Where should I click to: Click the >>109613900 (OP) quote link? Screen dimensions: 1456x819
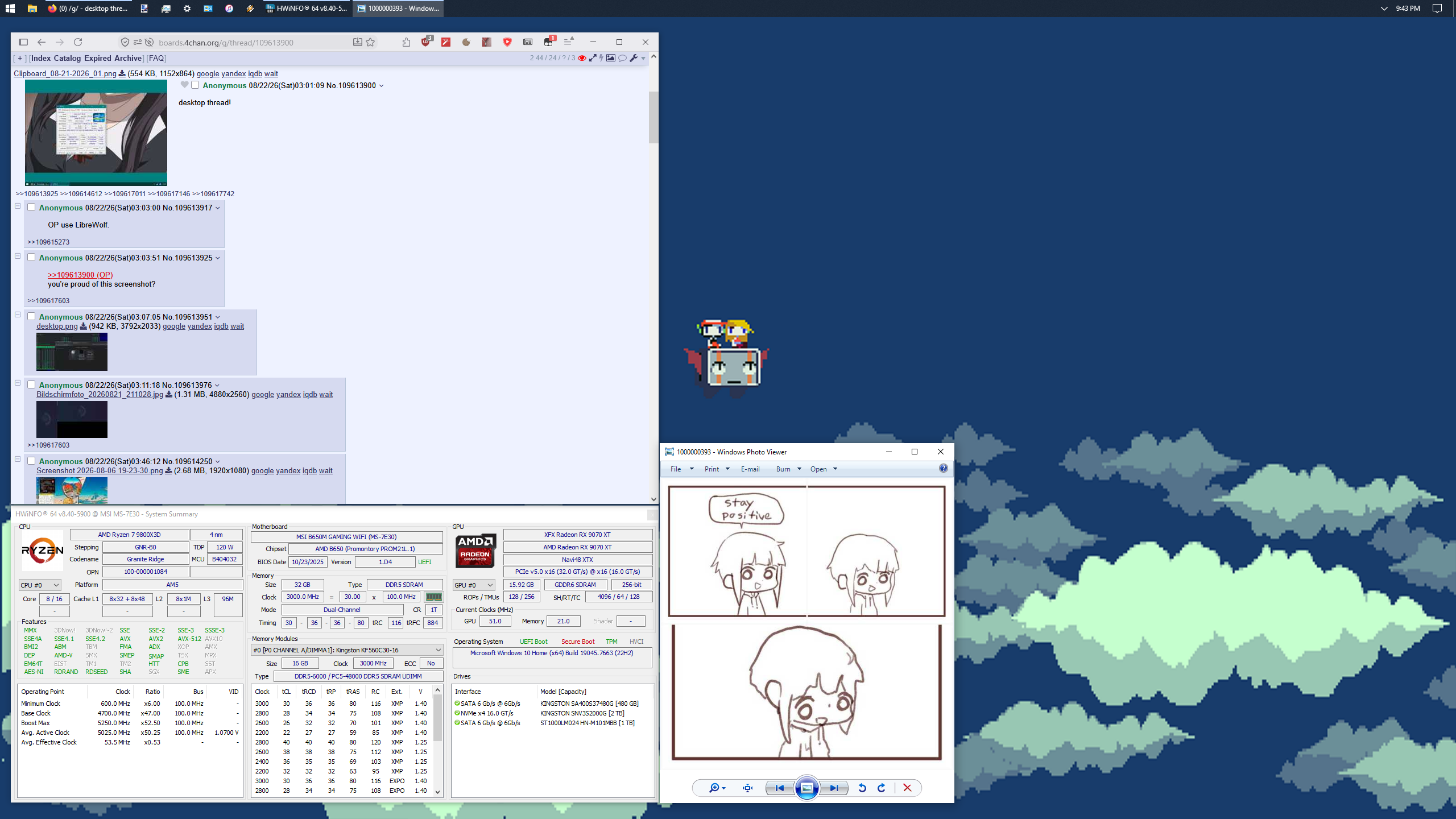pos(80,275)
